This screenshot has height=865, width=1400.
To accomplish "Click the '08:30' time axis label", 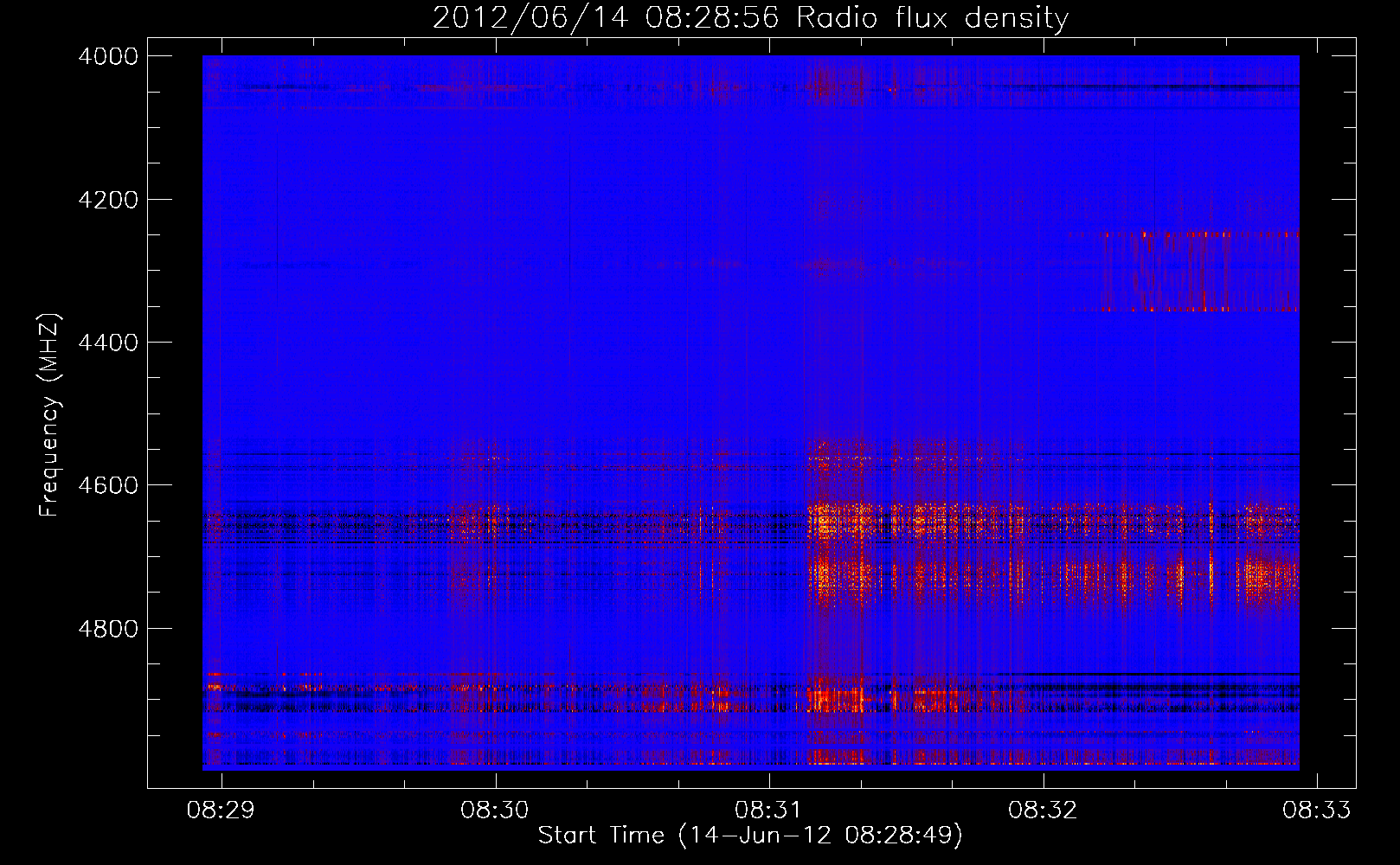I will pyautogui.click(x=495, y=811).
